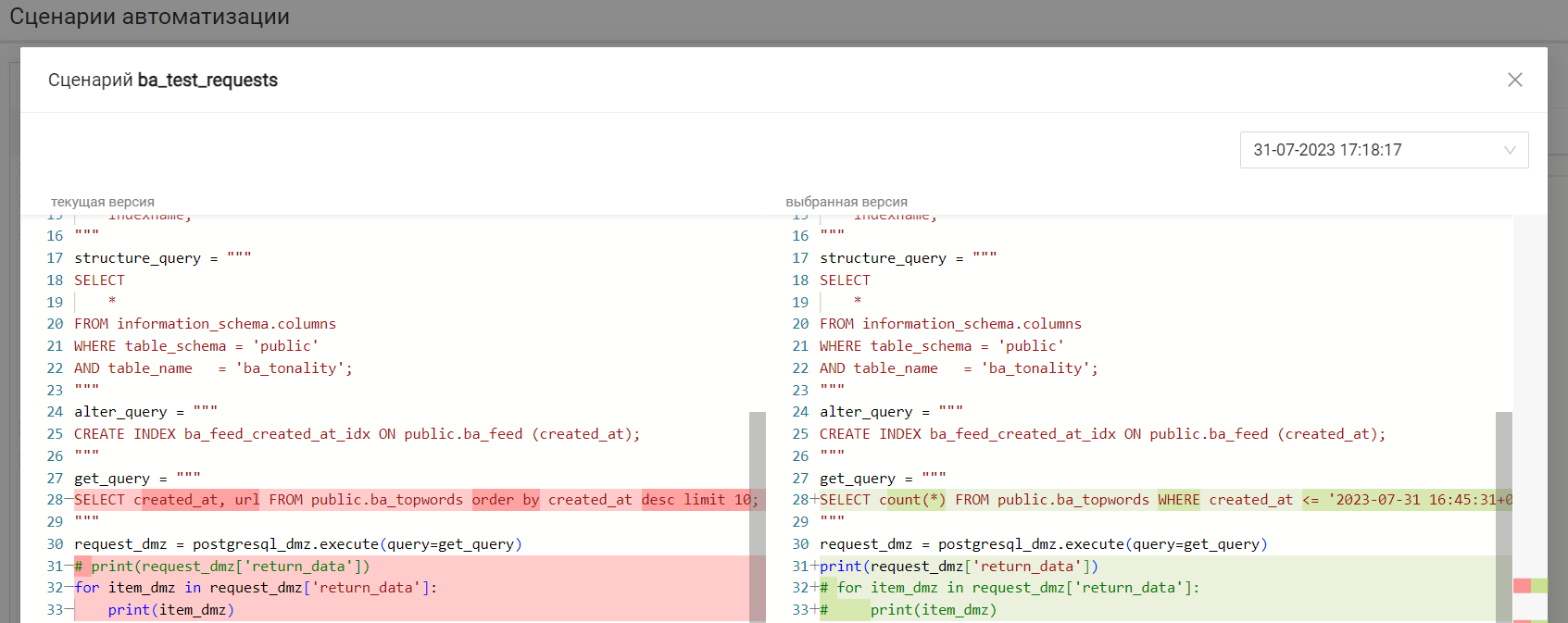This screenshot has height=623, width=1568.
Task: Click the green marker in the diff overview ruler
Action: click(1539, 586)
